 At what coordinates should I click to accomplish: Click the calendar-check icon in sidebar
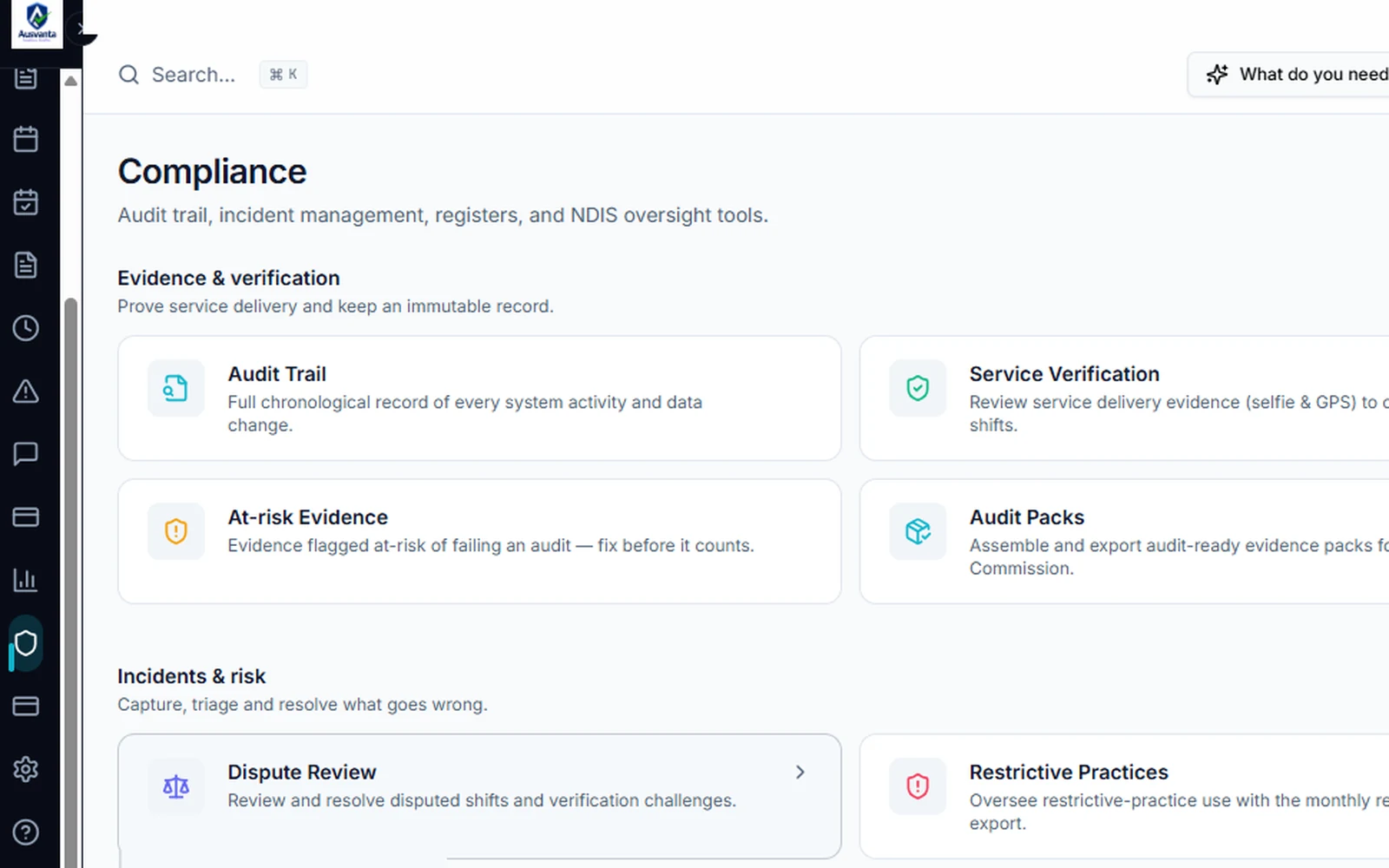(26, 202)
